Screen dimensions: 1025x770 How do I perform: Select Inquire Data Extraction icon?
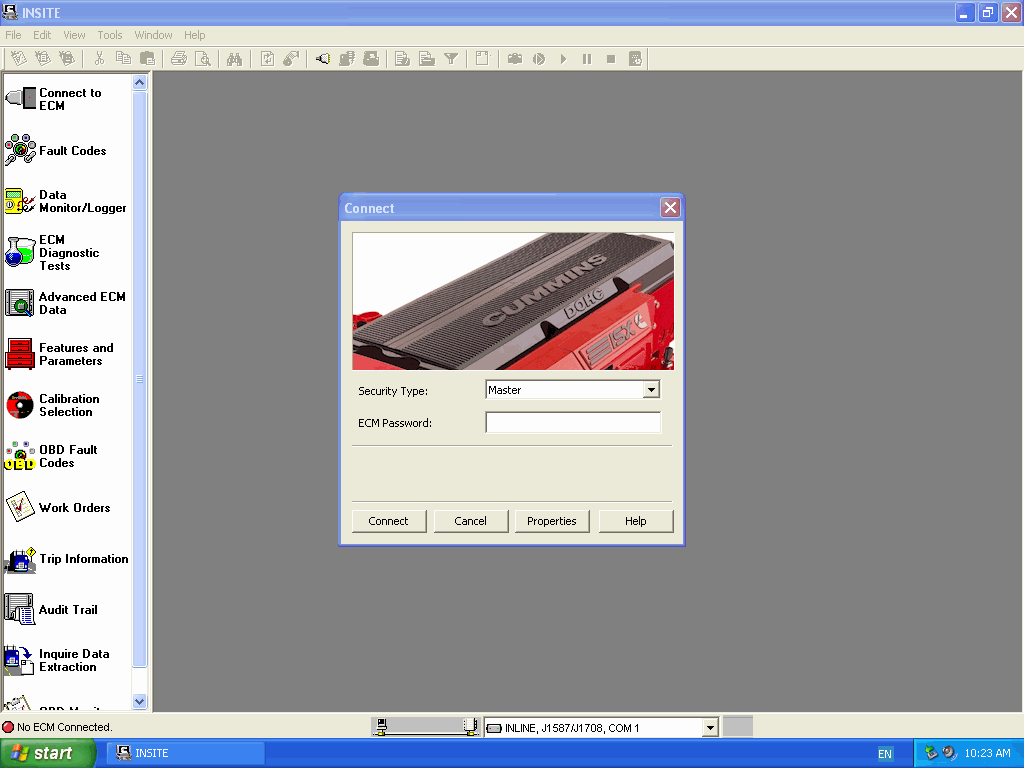coord(20,660)
